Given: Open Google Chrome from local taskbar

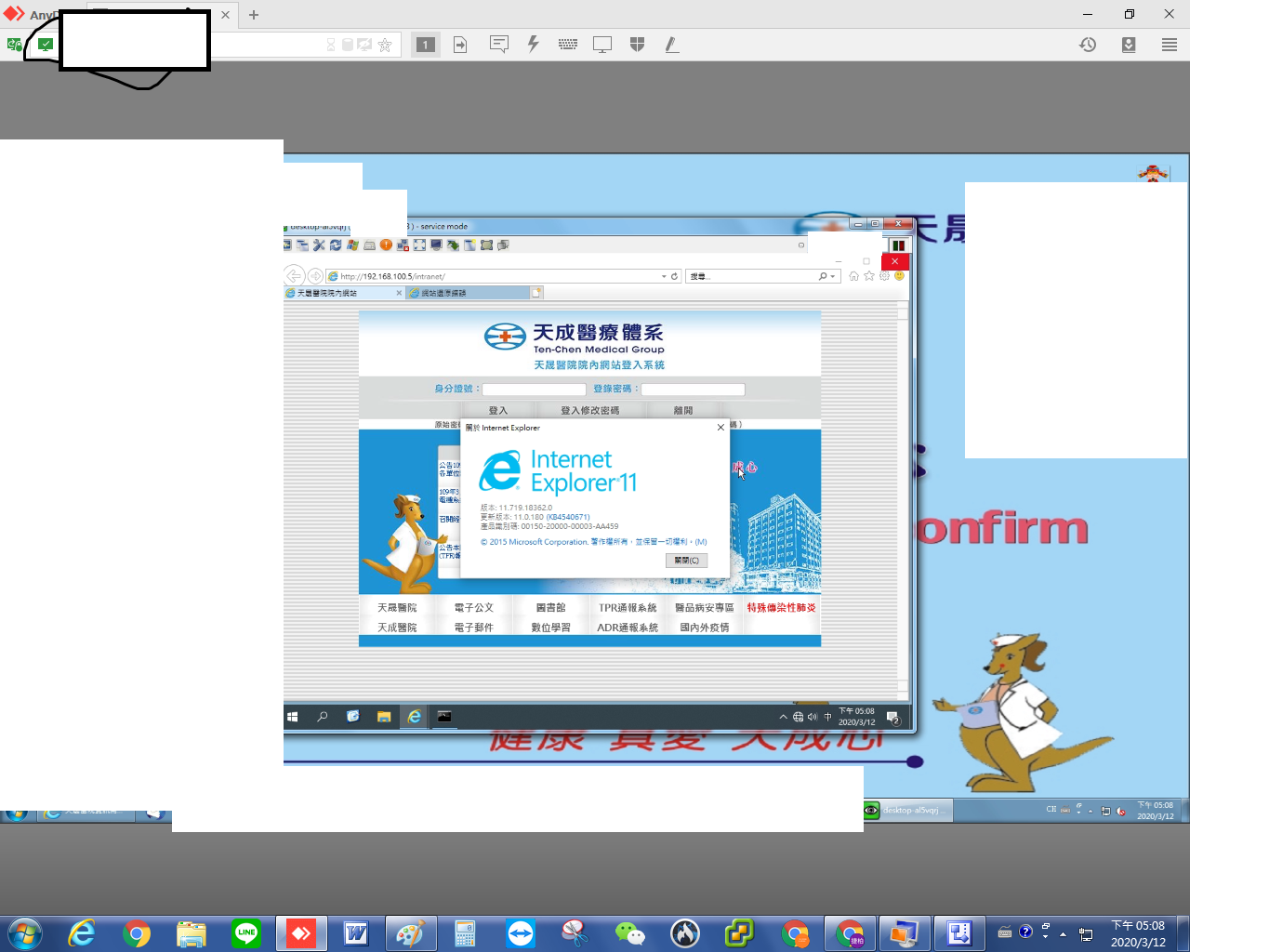Looking at the screenshot, I should tap(137, 933).
